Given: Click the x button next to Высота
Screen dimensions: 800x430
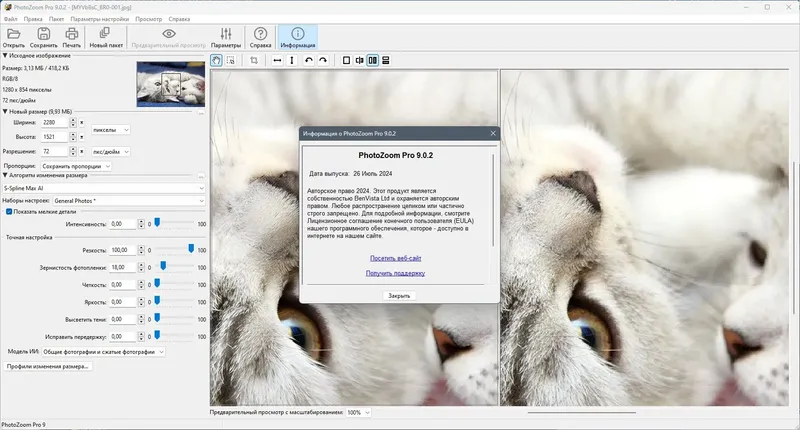Looking at the screenshot, I should click(81, 137).
